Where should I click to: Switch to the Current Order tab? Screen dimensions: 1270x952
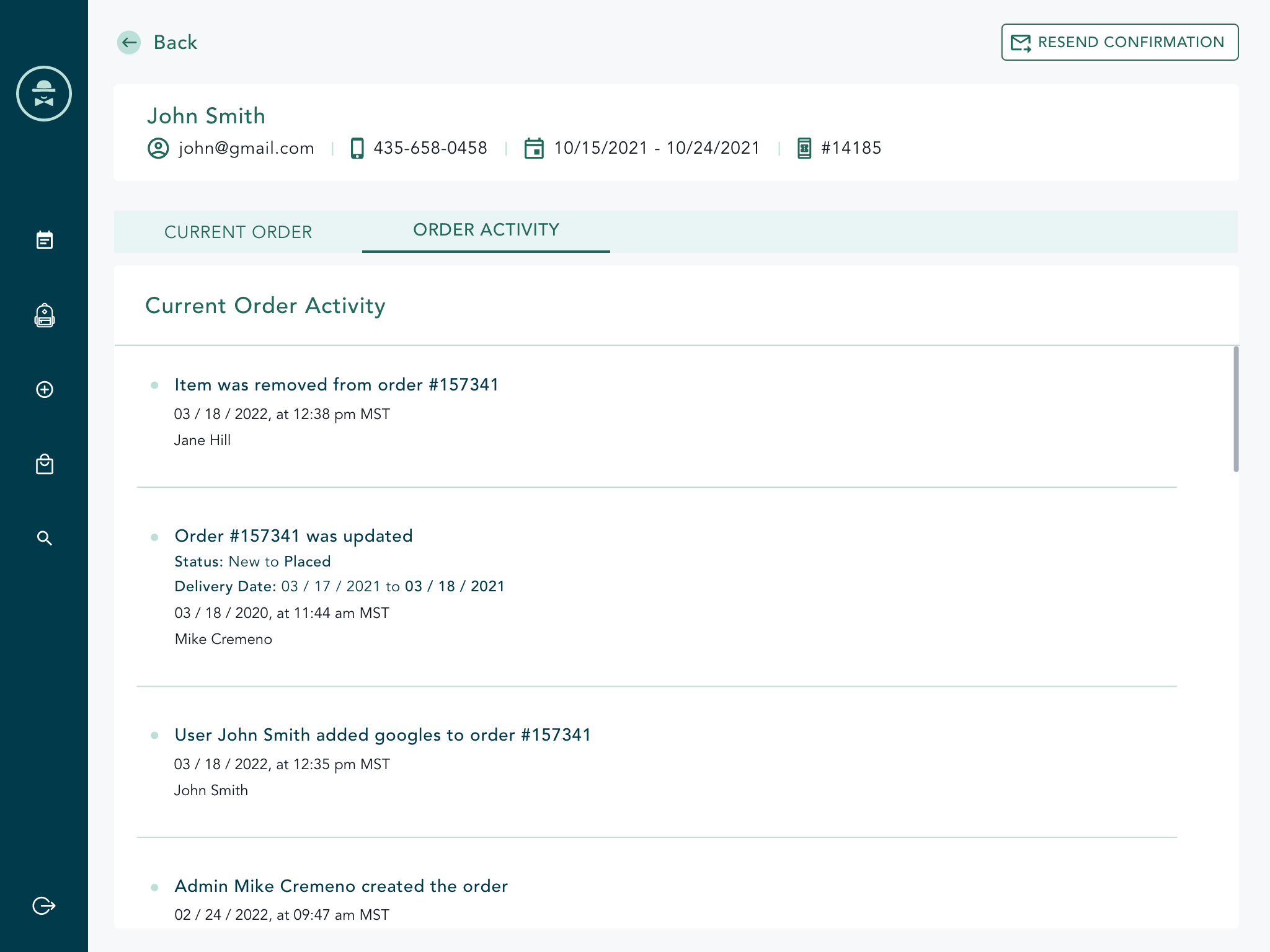click(238, 232)
